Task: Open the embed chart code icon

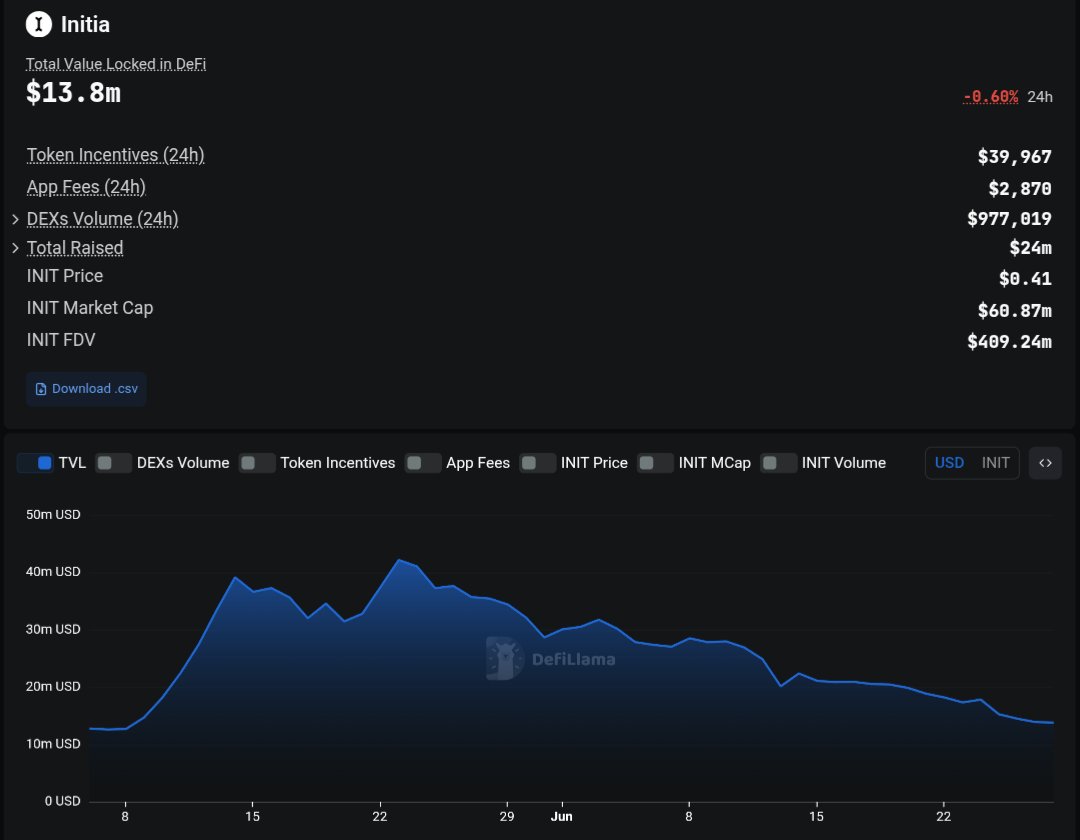Action: [x=1045, y=463]
